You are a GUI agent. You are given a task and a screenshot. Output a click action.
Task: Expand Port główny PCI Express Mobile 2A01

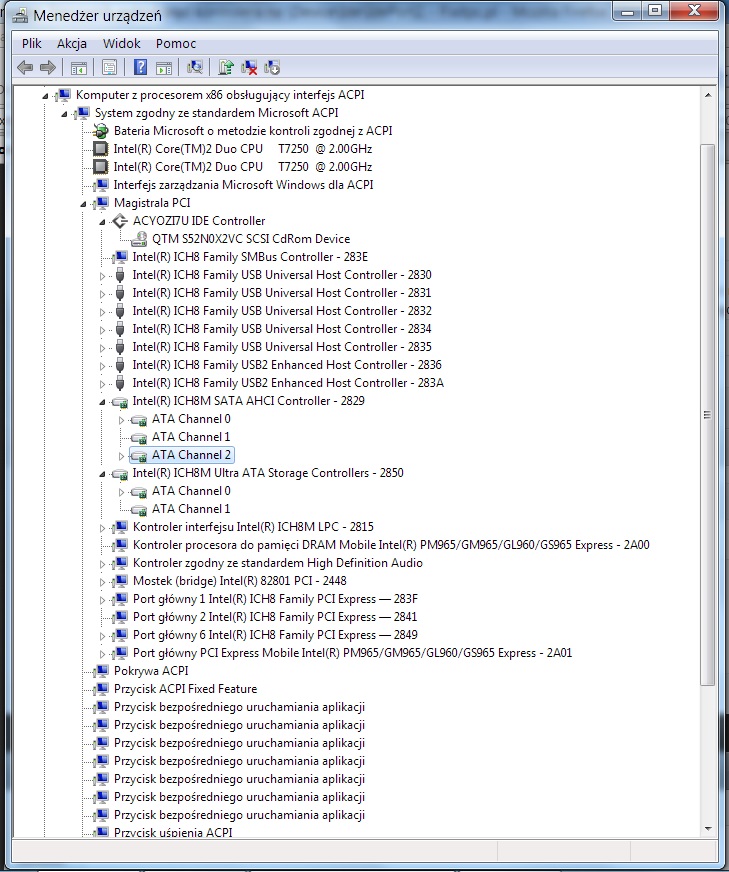(102, 654)
